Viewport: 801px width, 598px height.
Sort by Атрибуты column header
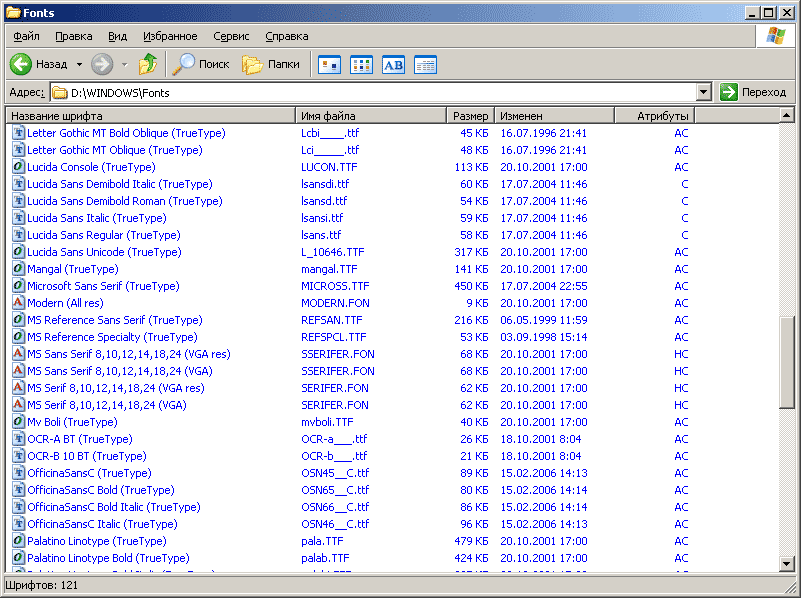tap(654, 116)
